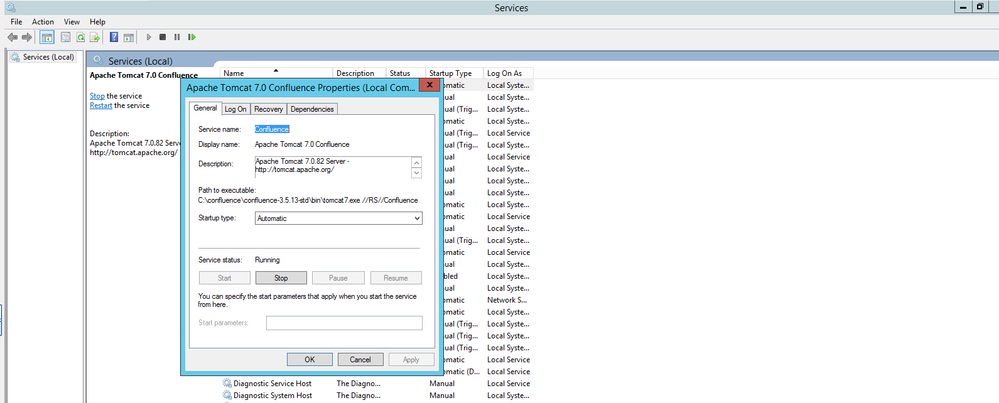This screenshot has width=999, height=403.
Task: Switch to the Log On tab
Action: pos(235,109)
